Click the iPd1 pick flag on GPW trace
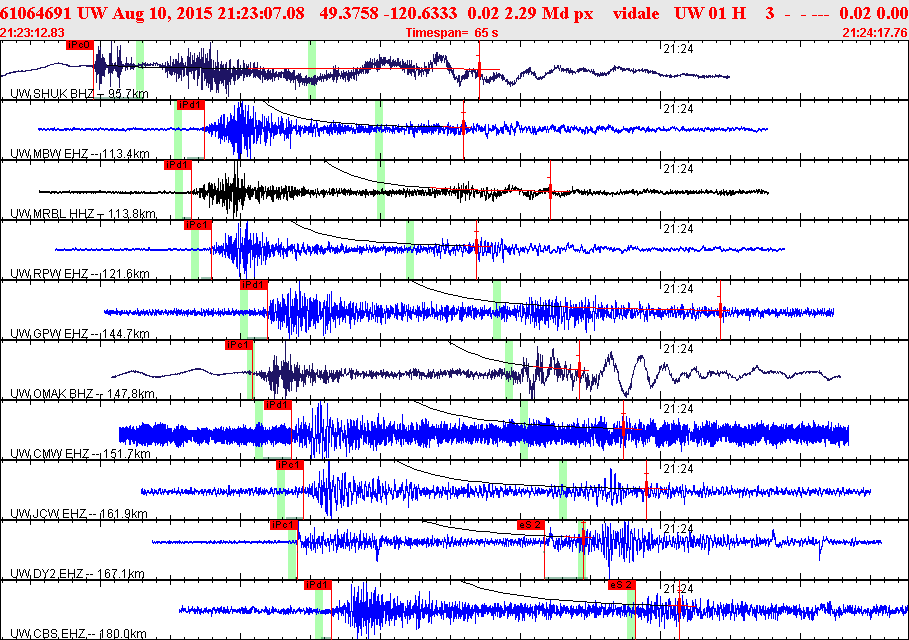 (253, 285)
